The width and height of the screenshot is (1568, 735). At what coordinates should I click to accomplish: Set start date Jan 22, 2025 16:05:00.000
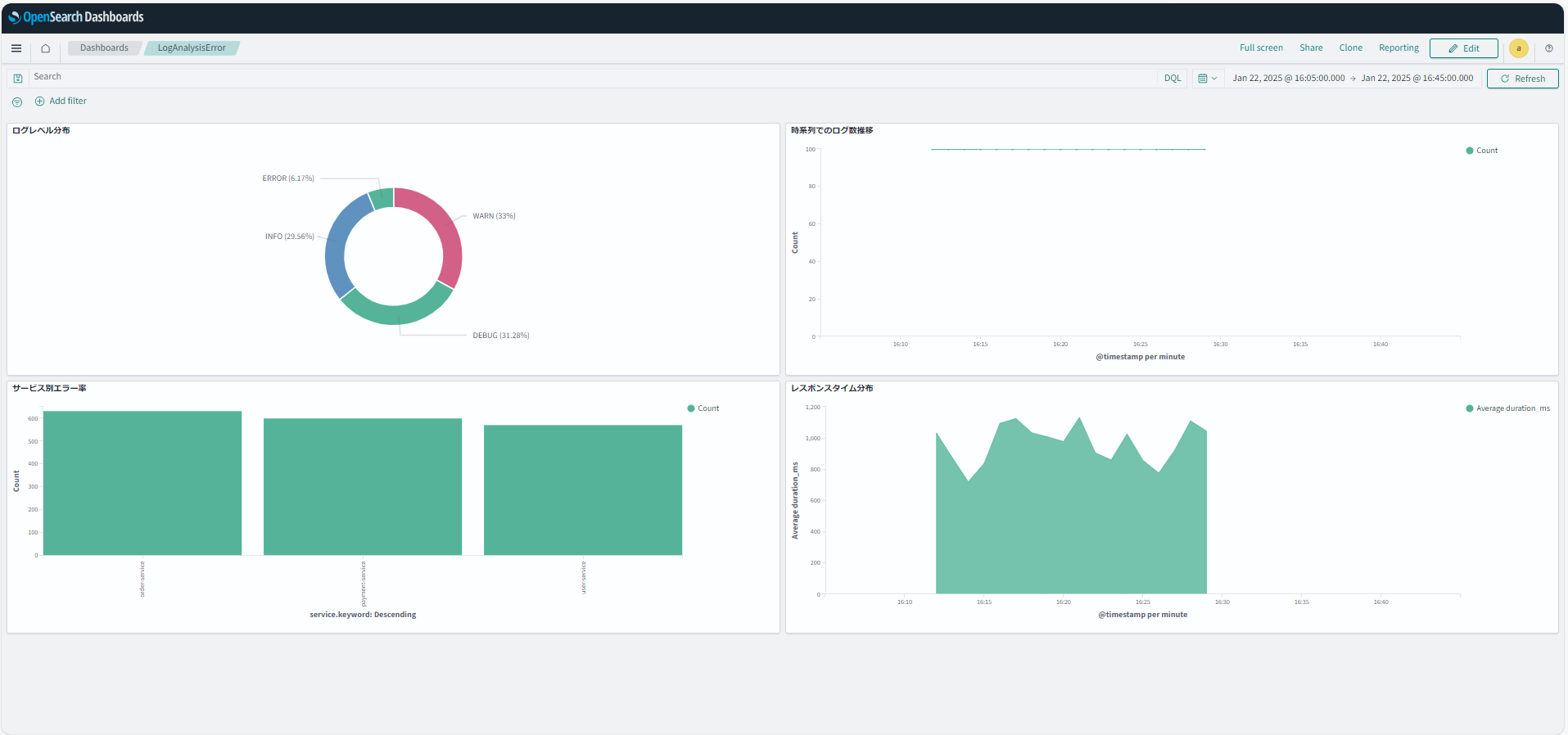(1289, 79)
